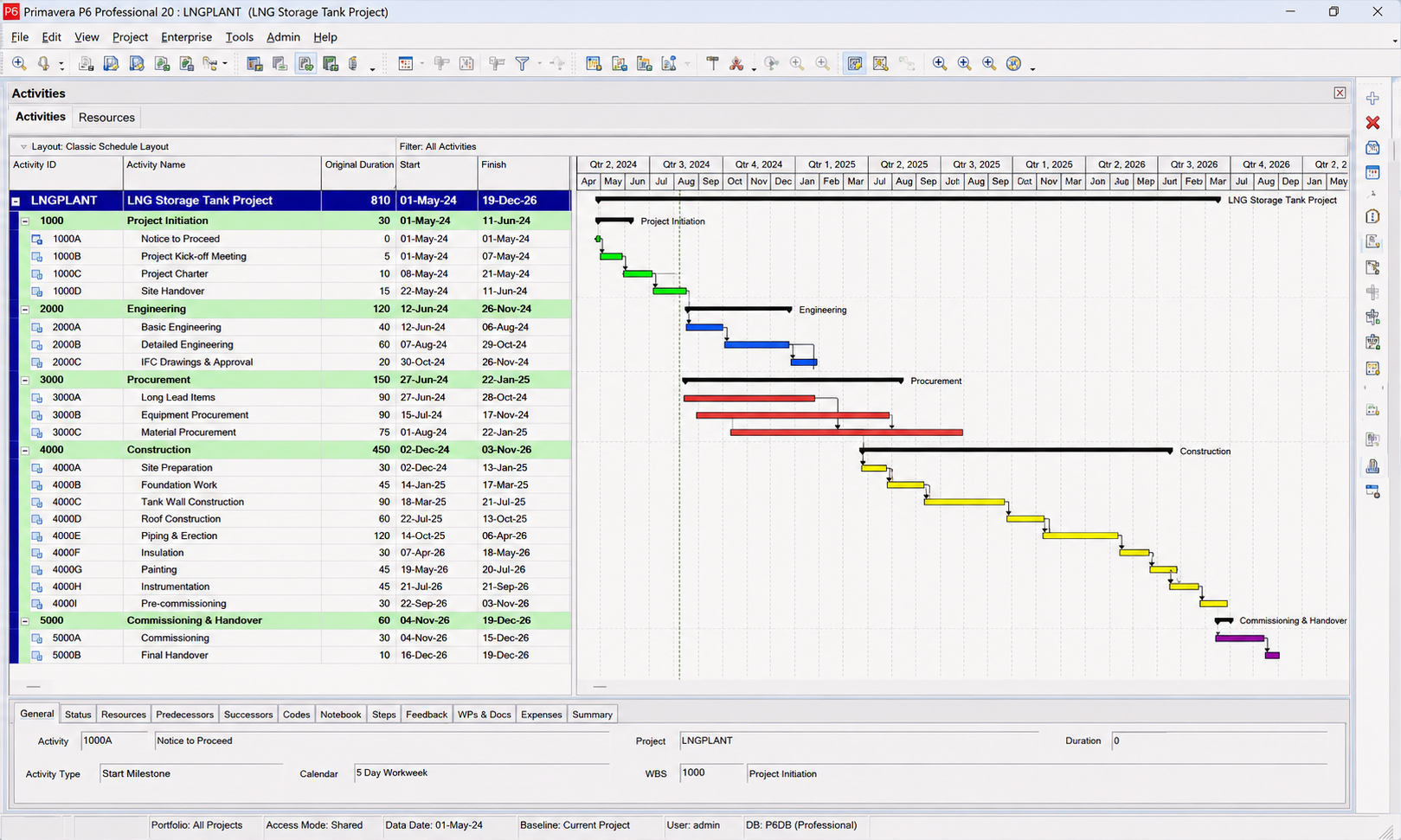The height and width of the screenshot is (840, 1401).
Task: Click the lamp icon next to the first magnifier
Action: coord(43,63)
